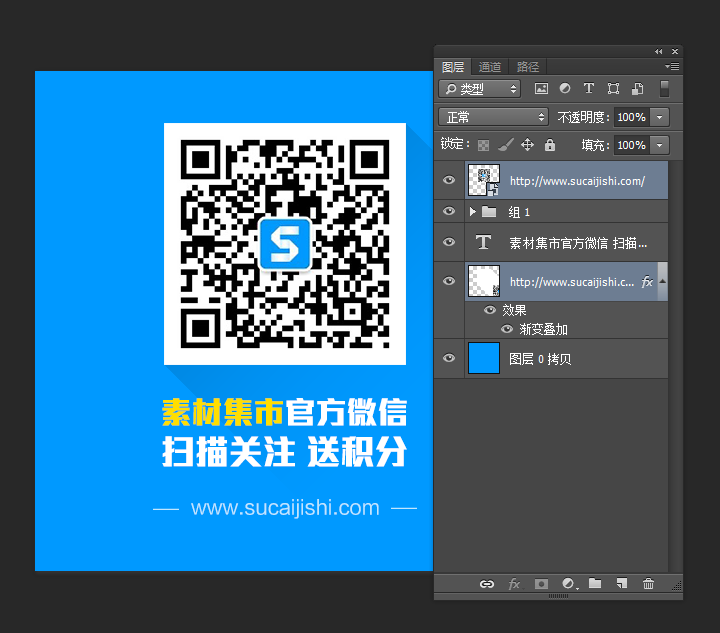Viewport: 720px width, 633px height.
Task: Select the top http://www.sucaijishi.com/ layer name
Action: click(578, 181)
